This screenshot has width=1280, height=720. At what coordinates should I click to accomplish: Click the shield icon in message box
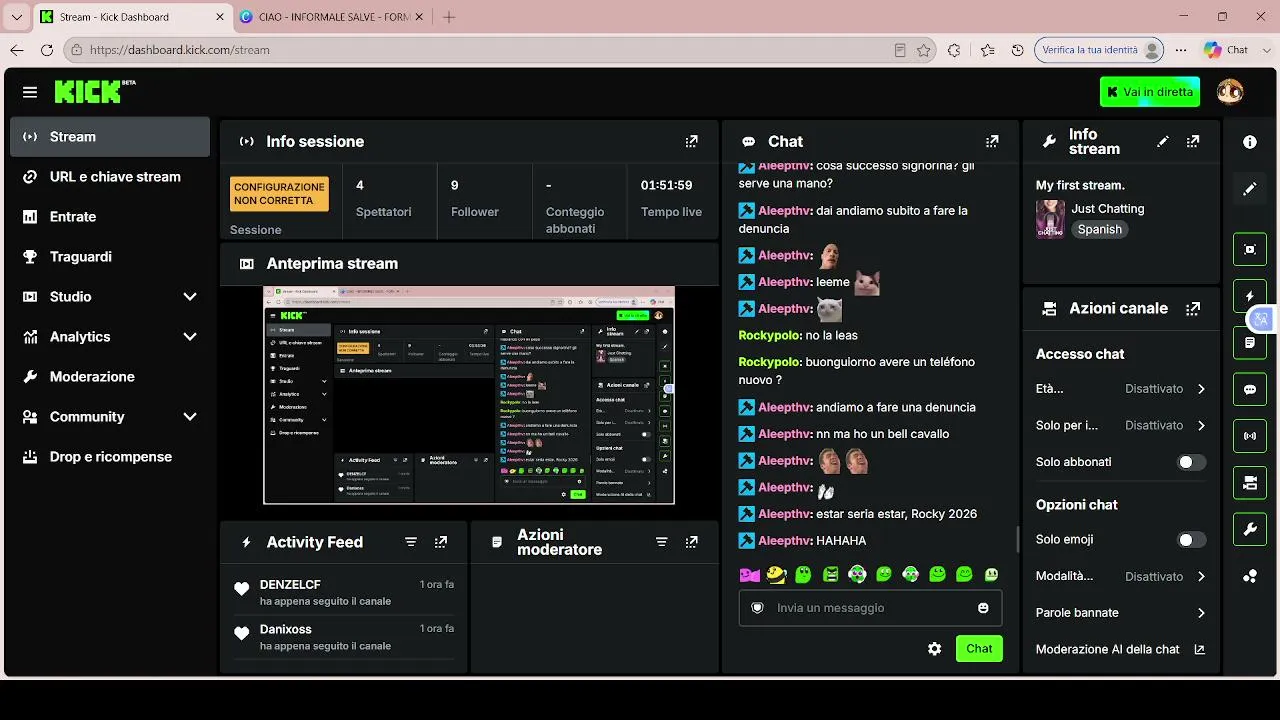[x=758, y=608]
